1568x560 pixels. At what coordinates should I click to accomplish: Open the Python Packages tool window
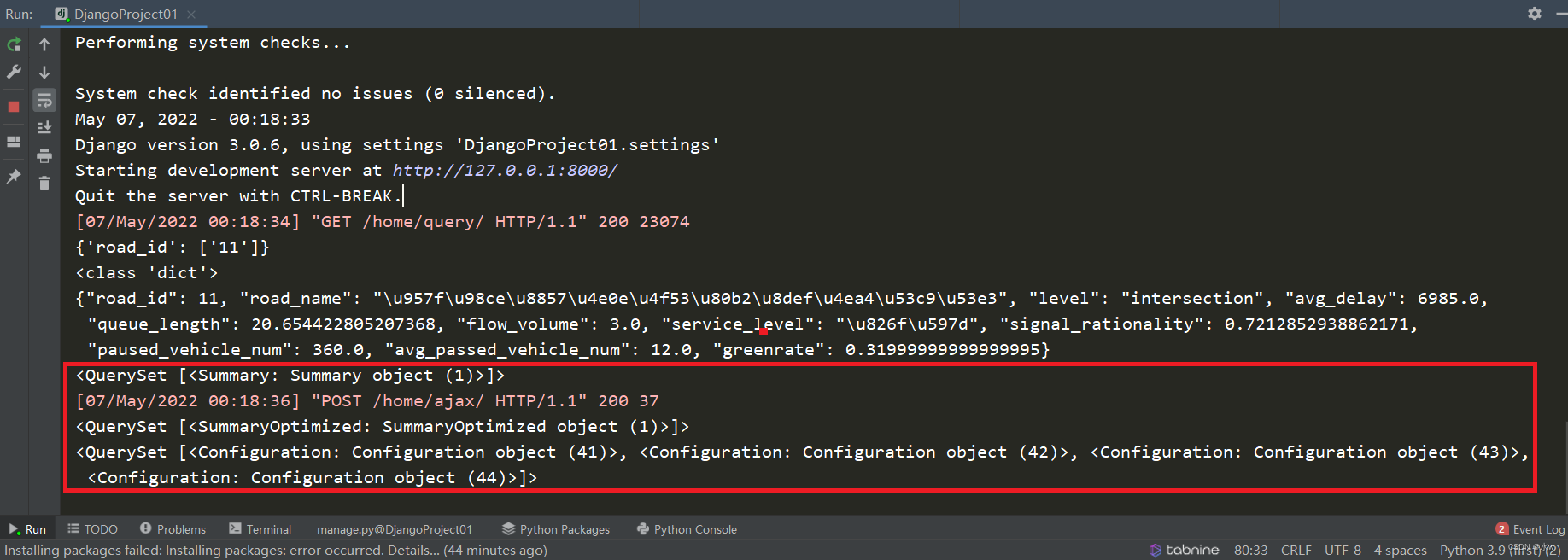coord(556,529)
